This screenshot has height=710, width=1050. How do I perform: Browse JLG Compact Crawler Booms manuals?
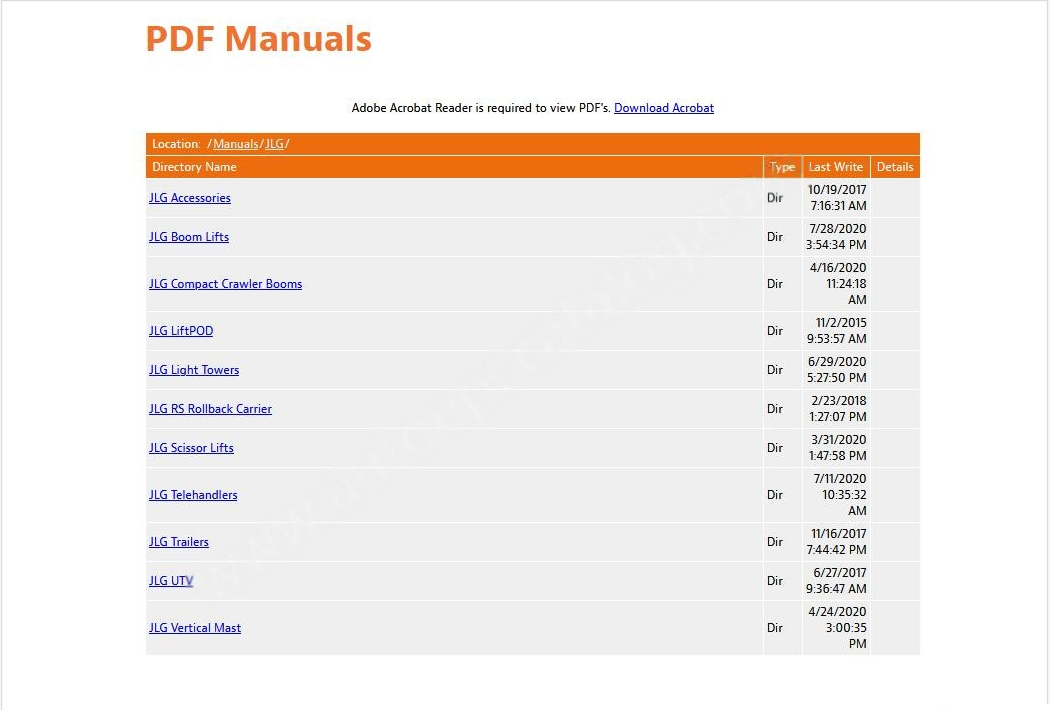point(225,284)
